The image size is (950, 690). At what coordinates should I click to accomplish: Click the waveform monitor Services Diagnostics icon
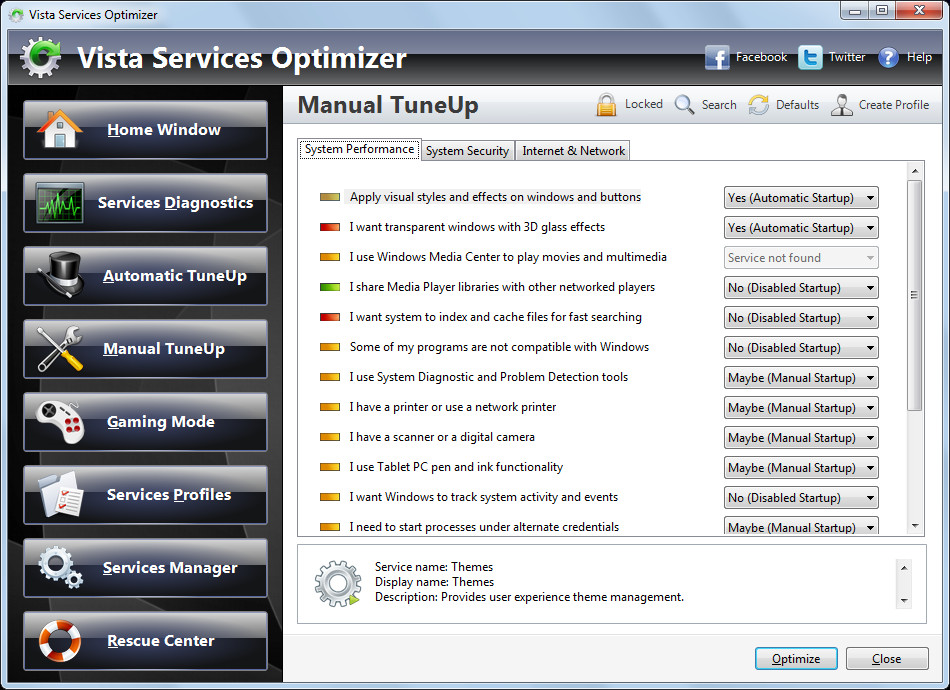pyautogui.click(x=59, y=202)
